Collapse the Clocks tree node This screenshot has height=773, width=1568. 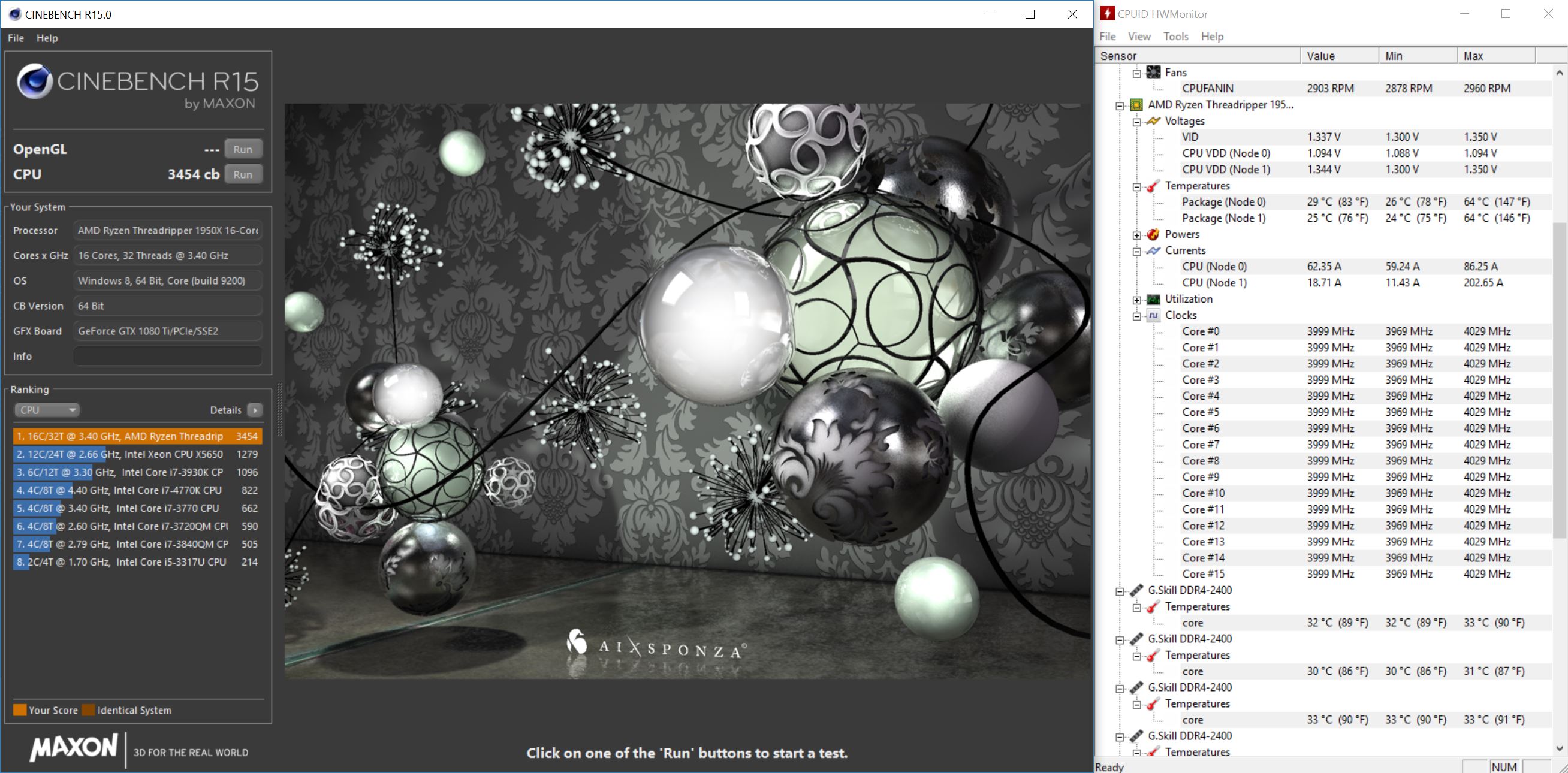[x=1136, y=316]
